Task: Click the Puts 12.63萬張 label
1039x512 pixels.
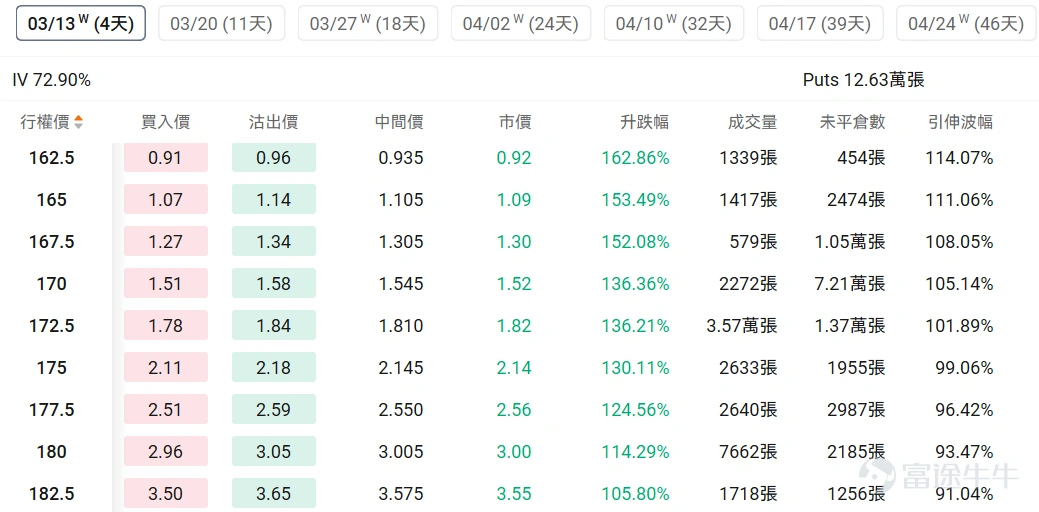Action: (863, 80)
